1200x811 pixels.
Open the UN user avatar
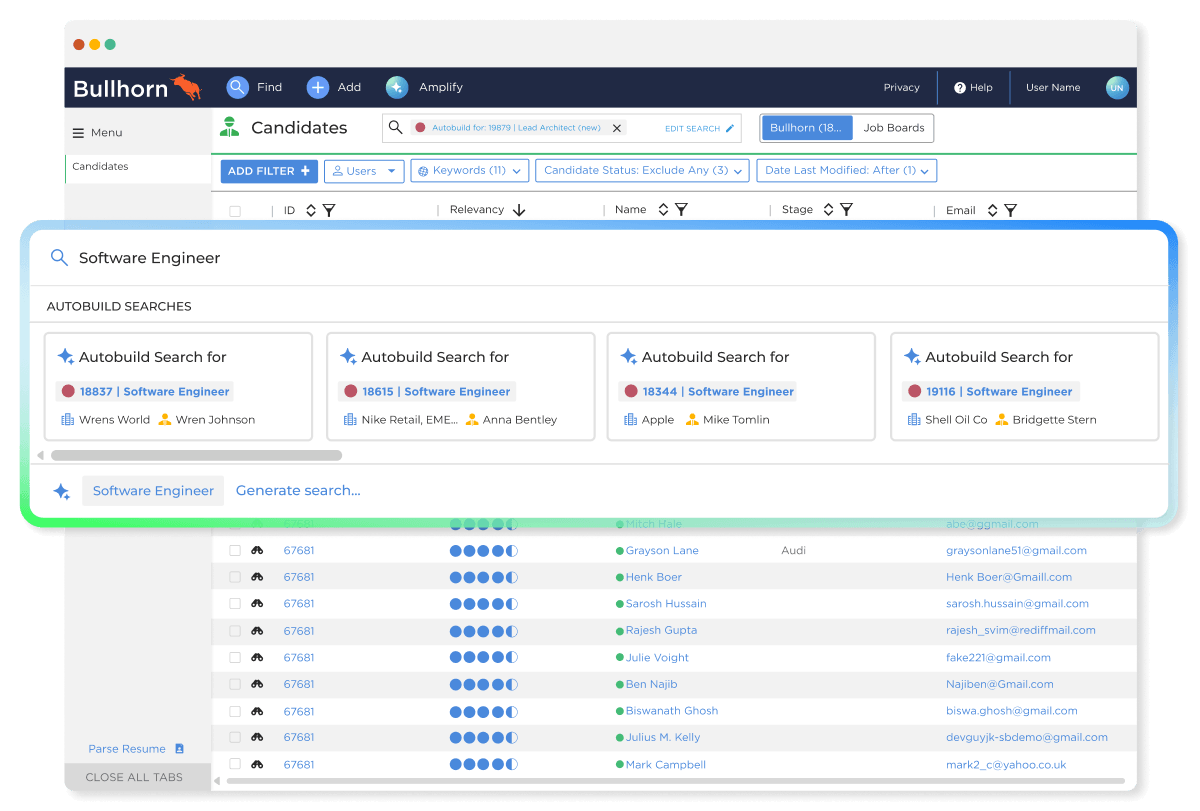pos(1117,88)
